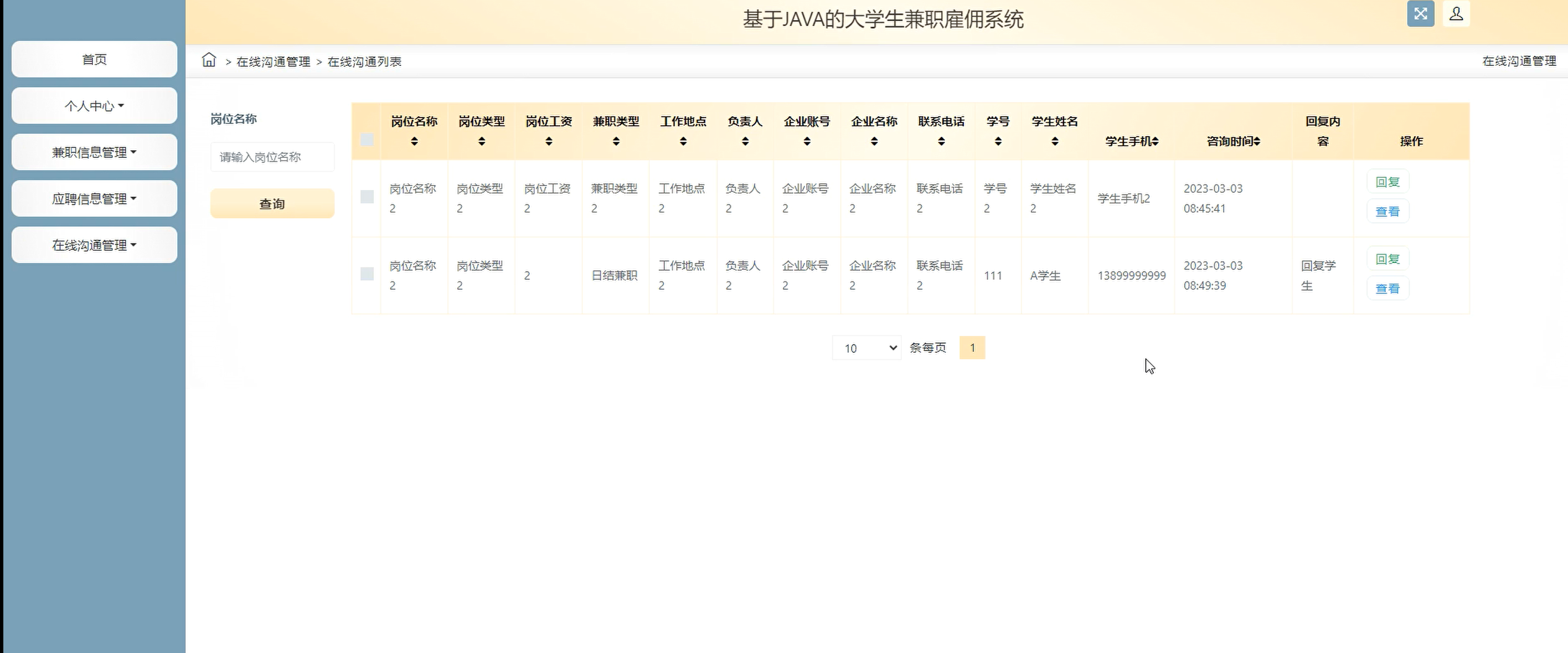Focus the 请输入岗位名称 input field
Screen dimensions: 1568x653
pyautogui.click(x=272, y=157)
